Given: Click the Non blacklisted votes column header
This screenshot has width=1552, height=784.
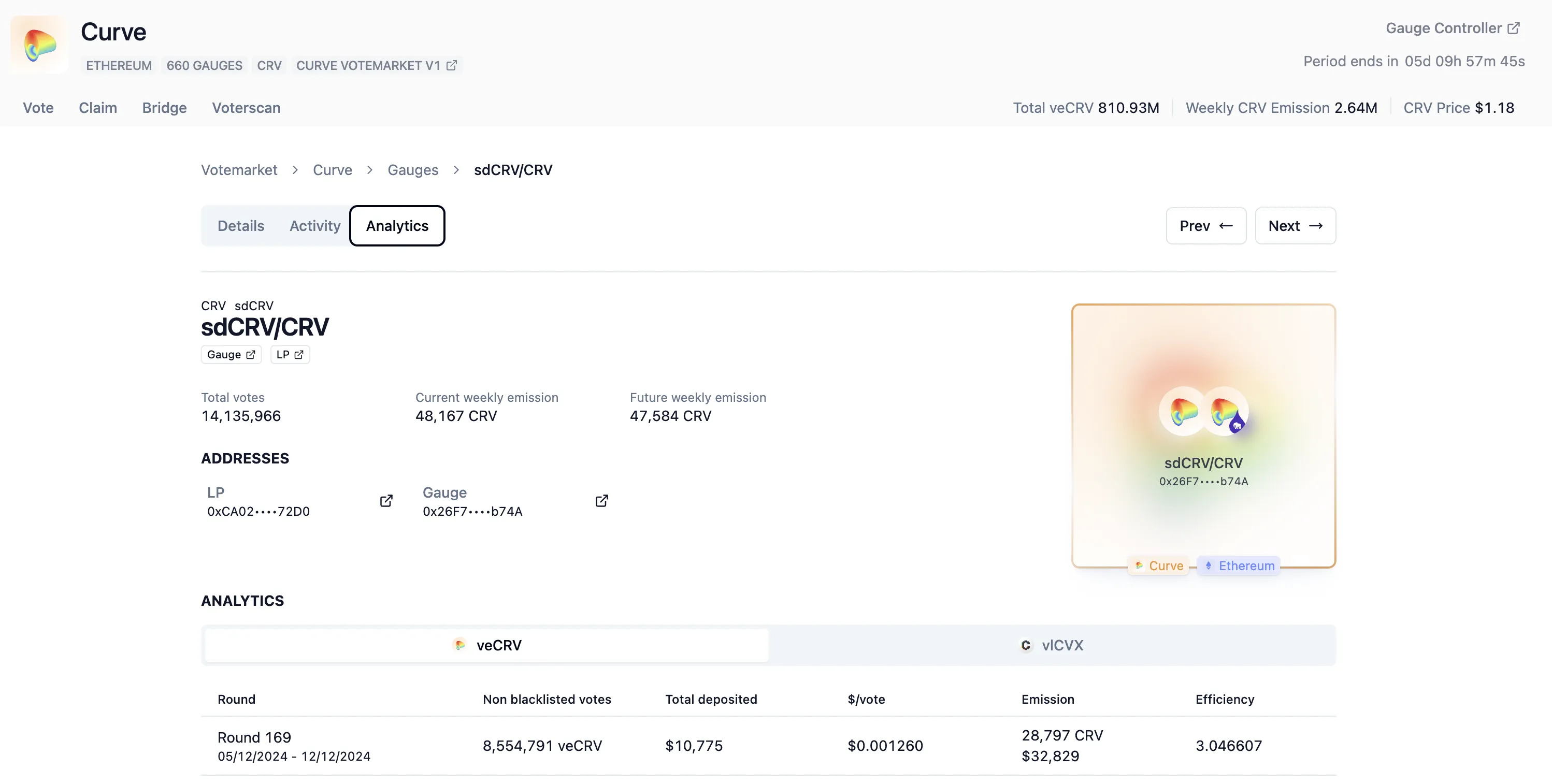Looking at the screenshot, I should [x=547, y=699].
